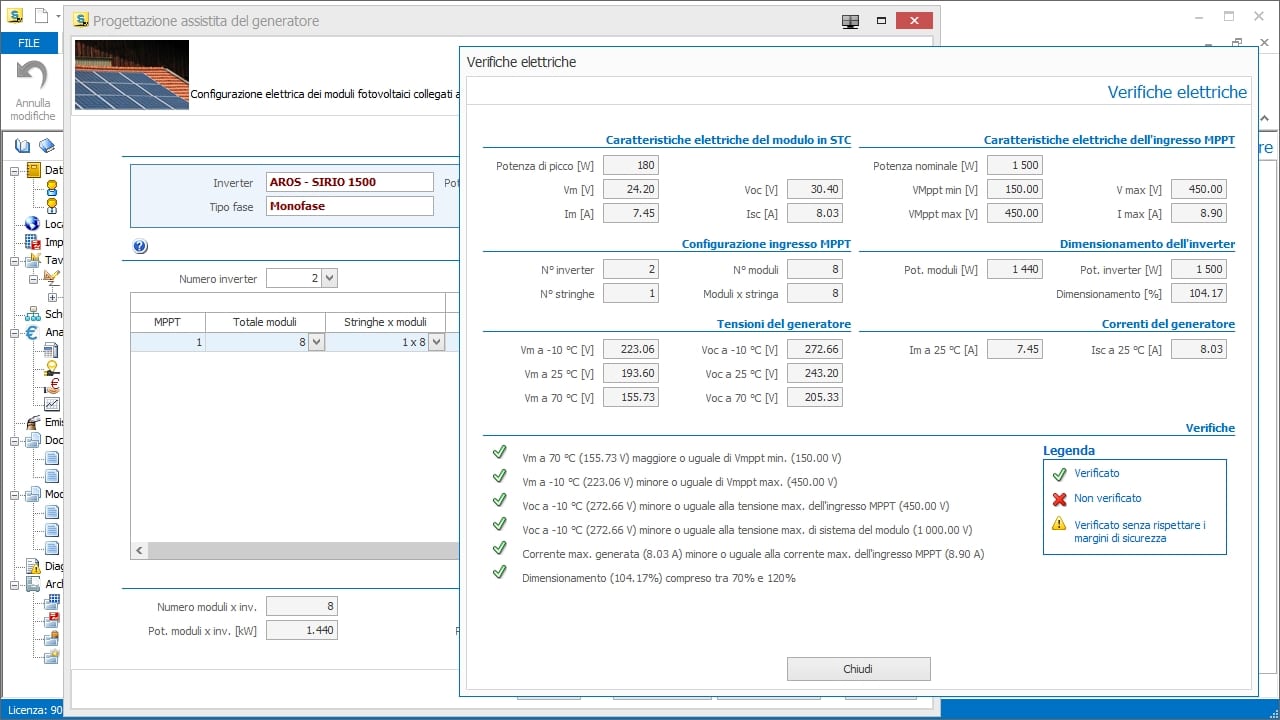This screenshot has height=720, width=1280.
Task: Collapse the Arch tree node
Action: [15, 584]
